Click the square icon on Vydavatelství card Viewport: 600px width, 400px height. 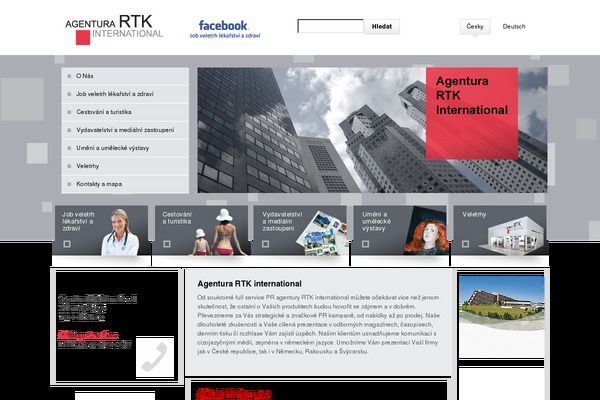(266, 244)
